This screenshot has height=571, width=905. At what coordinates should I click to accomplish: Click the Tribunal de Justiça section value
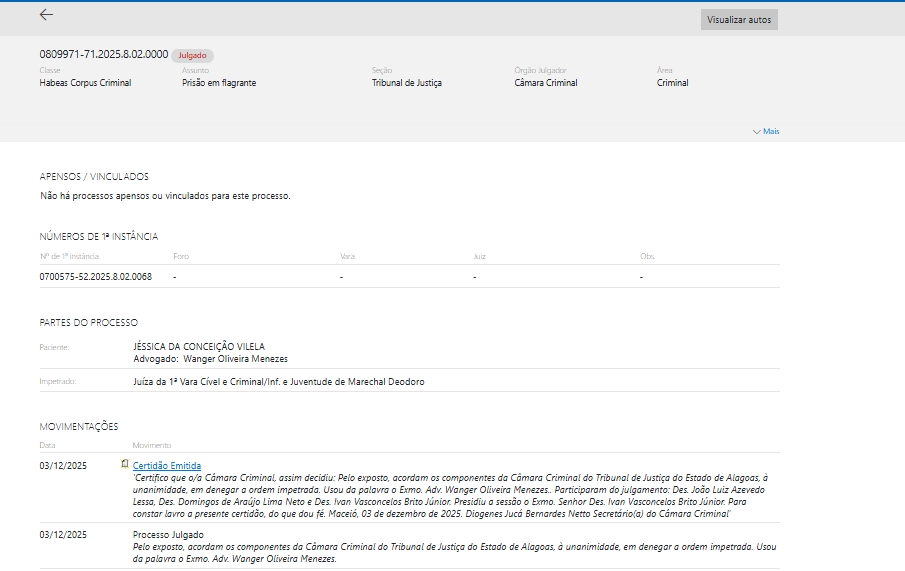[x=406, y=83]
